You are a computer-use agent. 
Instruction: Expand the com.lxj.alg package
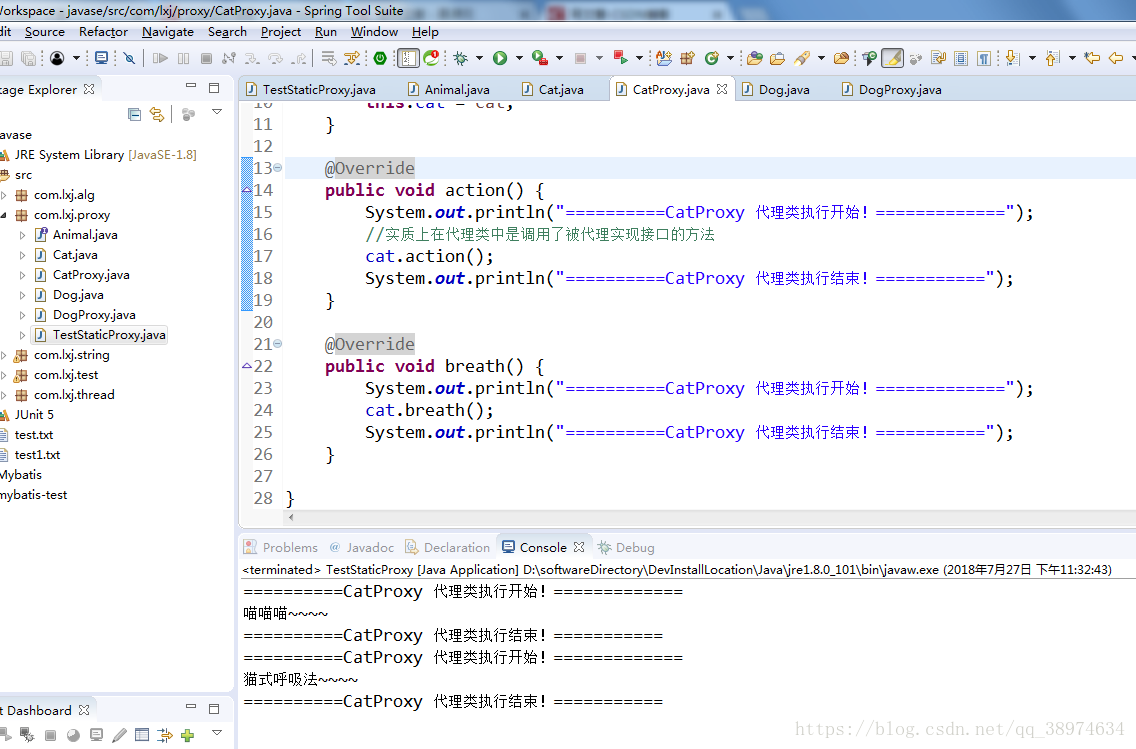pos(4,195)
